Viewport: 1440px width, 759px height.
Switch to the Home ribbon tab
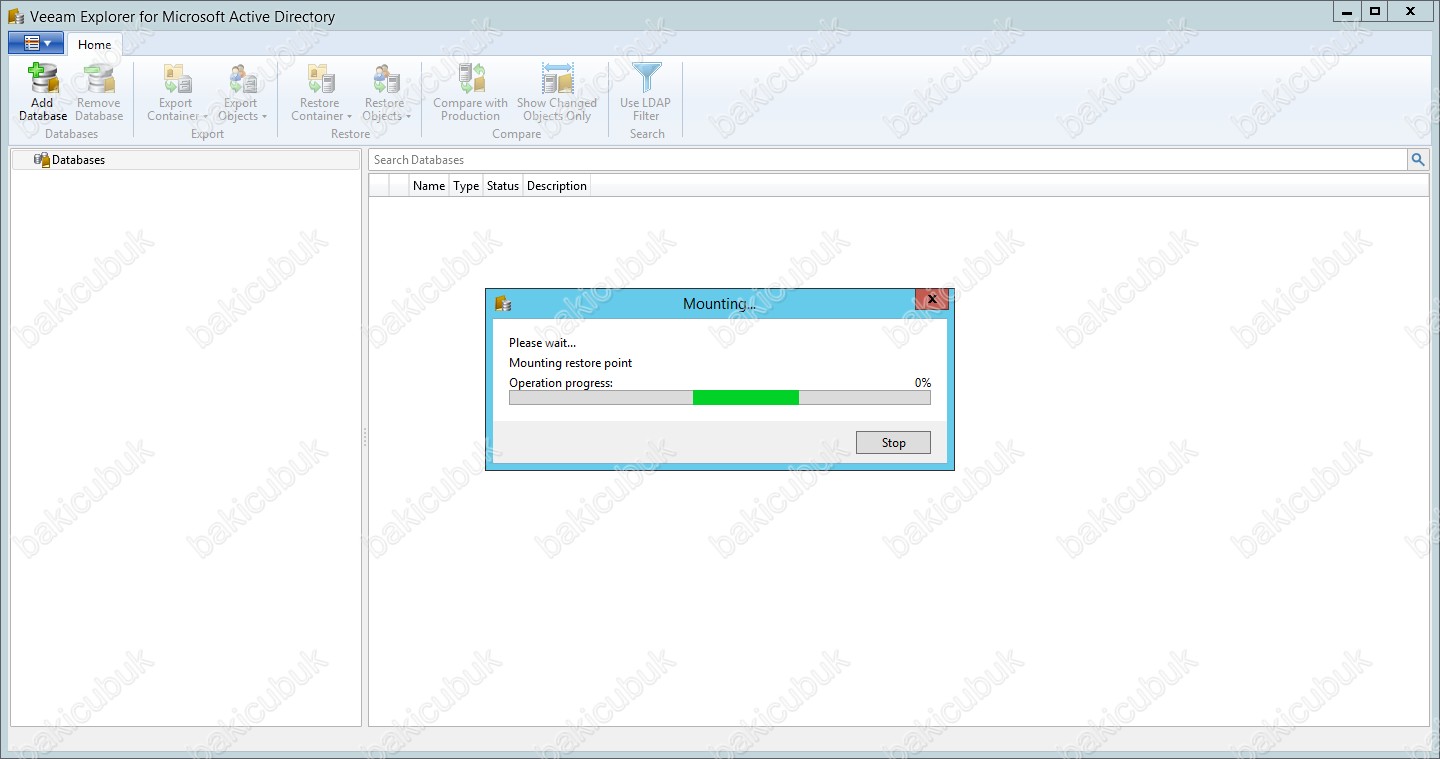(95, 44)
